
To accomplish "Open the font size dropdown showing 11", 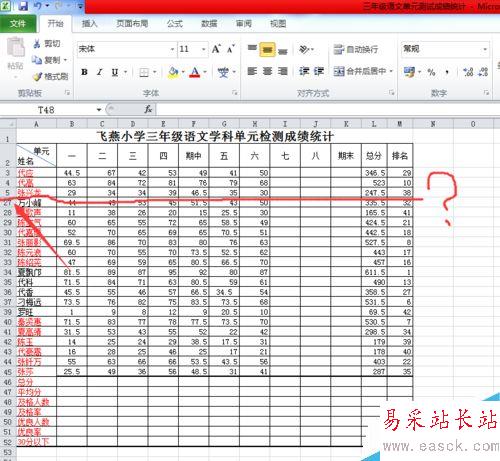I will tap(203, 49).
